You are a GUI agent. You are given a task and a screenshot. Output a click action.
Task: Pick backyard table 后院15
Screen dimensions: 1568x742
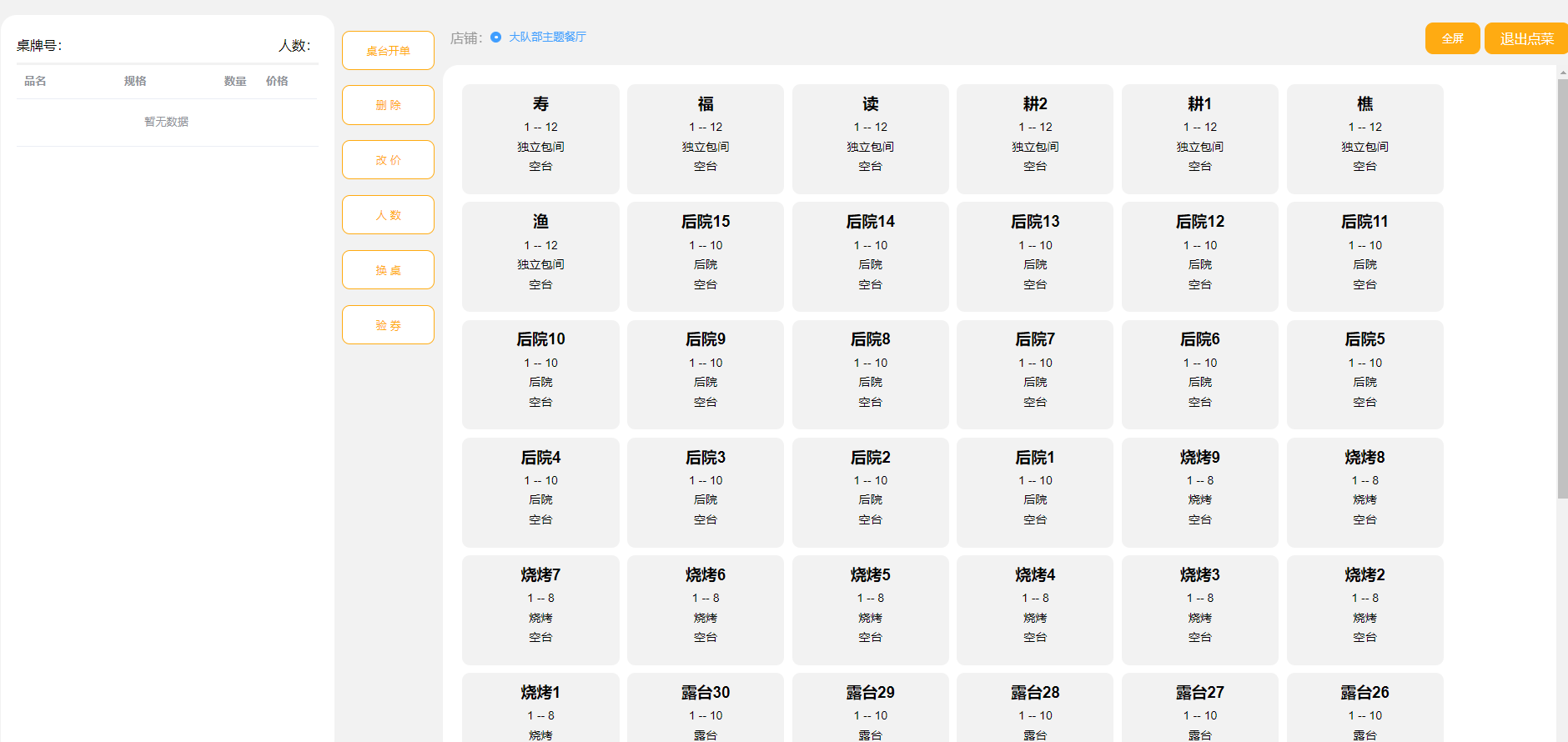coord(705,256)
